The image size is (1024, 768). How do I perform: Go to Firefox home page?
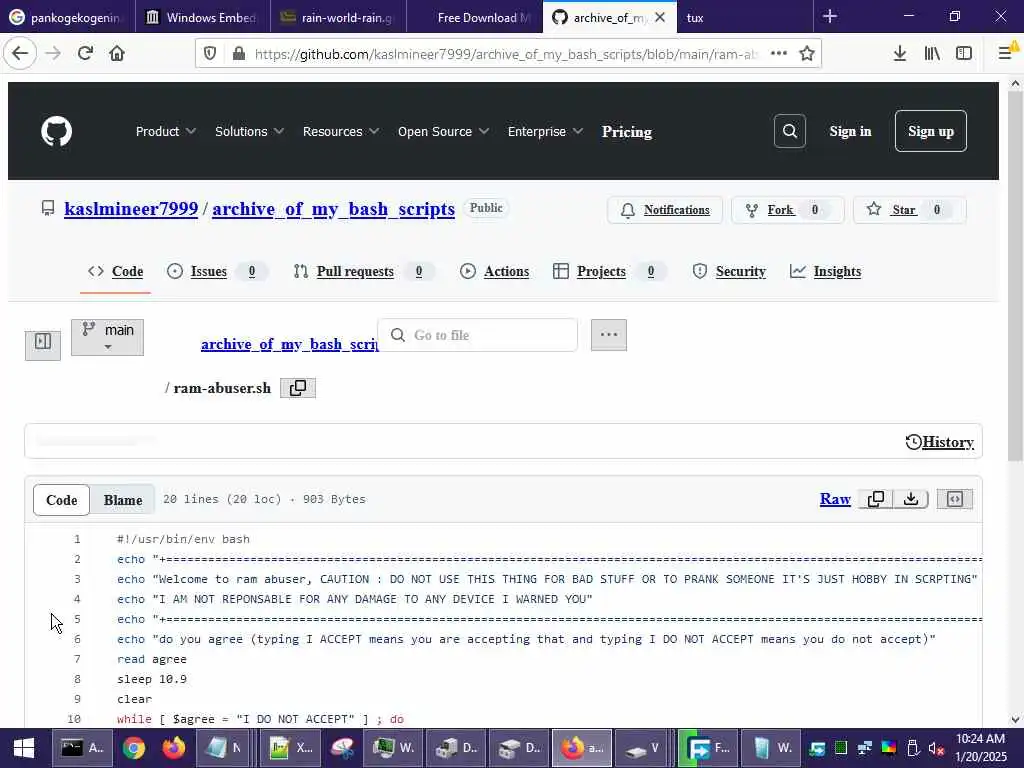coord(117,54)
